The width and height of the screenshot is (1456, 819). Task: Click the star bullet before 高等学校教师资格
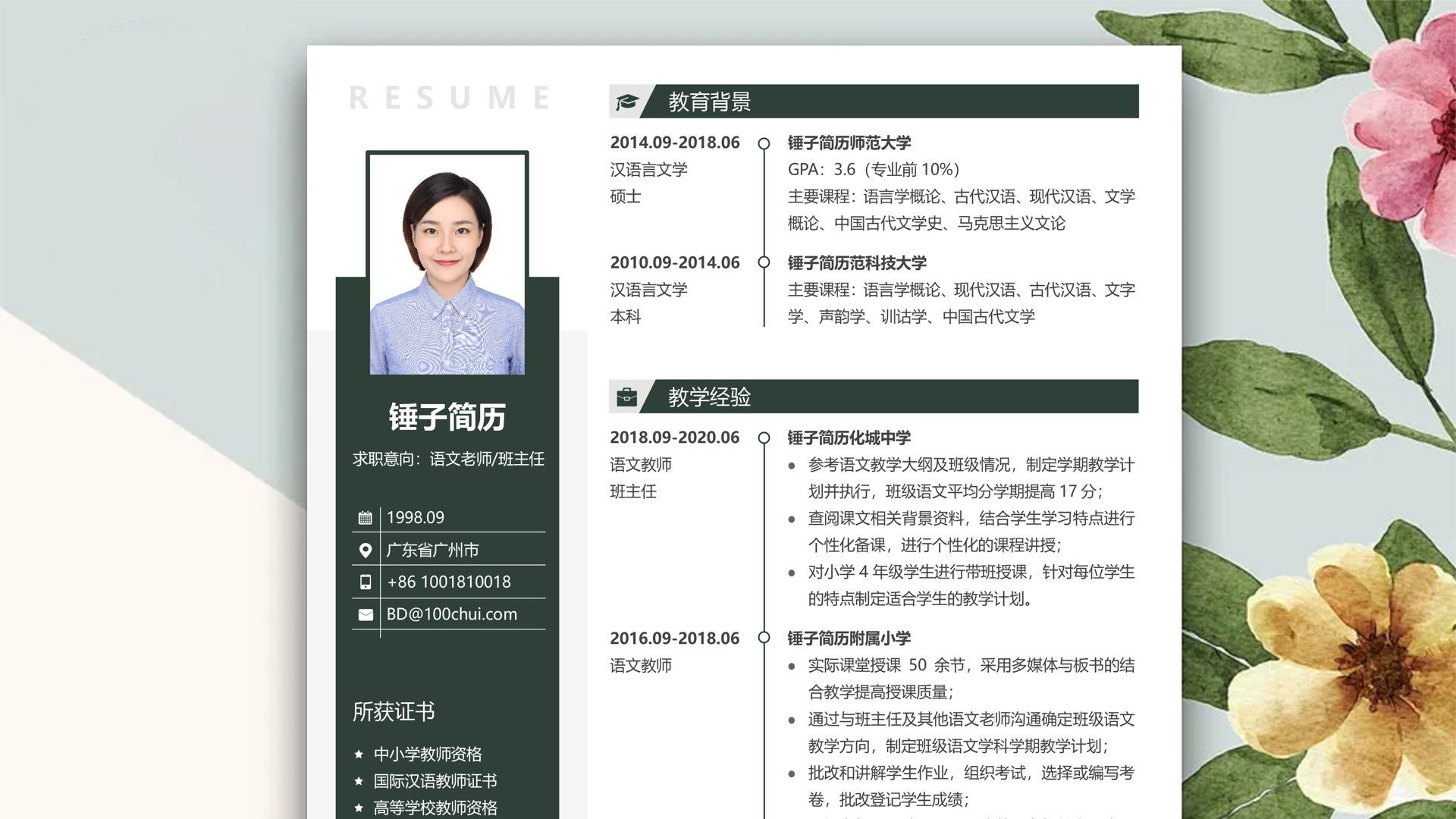point(359,808)
